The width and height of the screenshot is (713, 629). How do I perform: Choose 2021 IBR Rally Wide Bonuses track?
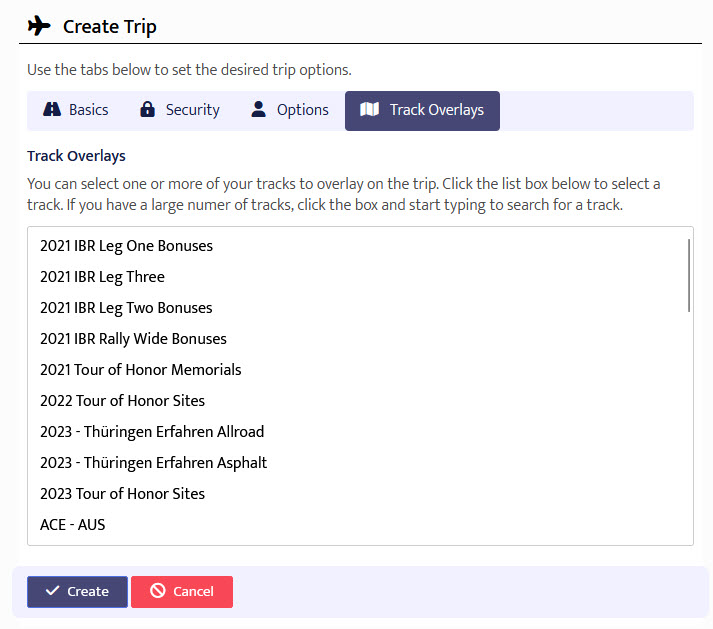tap(133, 339)
